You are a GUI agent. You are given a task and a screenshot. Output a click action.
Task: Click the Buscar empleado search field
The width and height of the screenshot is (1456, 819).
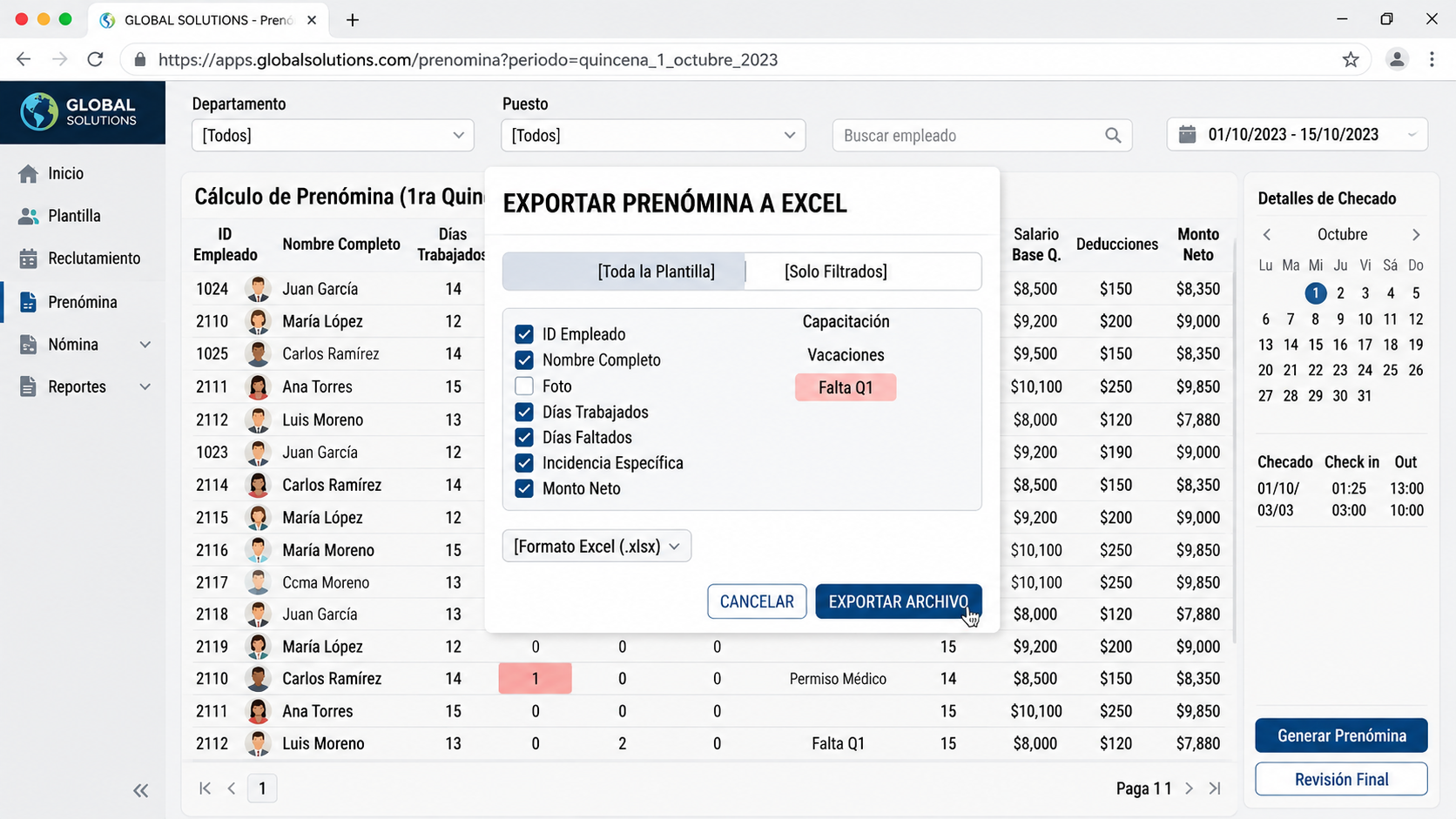tap(982, 136)
